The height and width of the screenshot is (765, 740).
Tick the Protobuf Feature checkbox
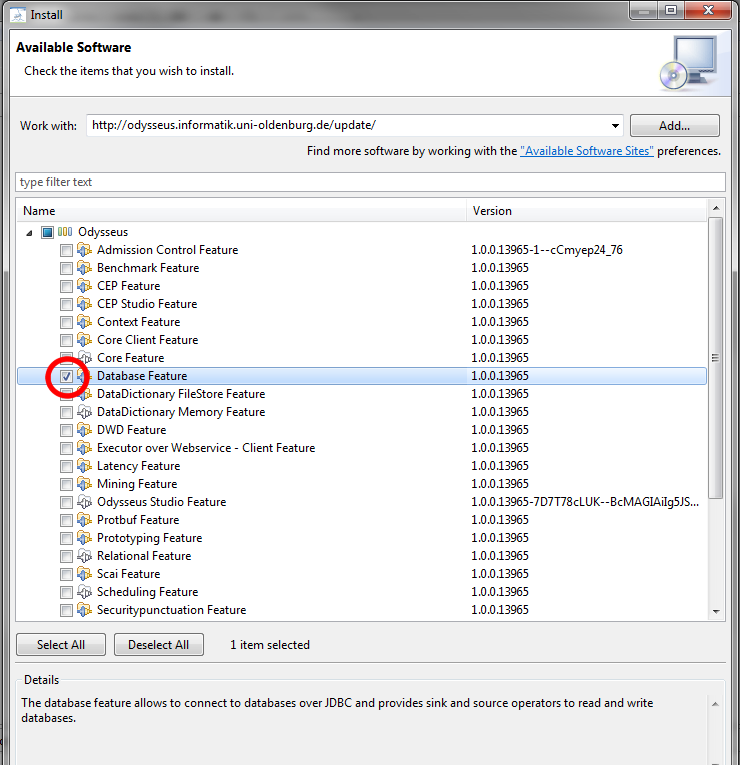tap(66, 520)
